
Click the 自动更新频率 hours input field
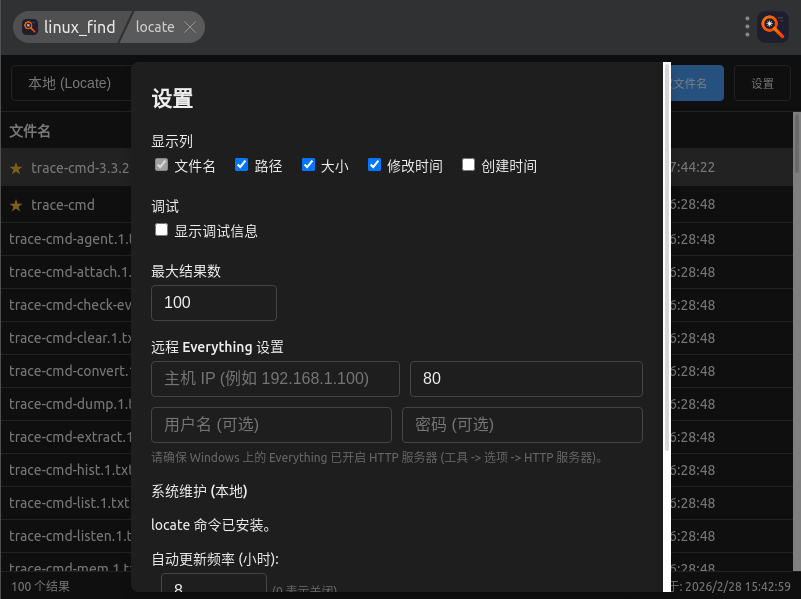pyautogui.click(x=214, y=583)
